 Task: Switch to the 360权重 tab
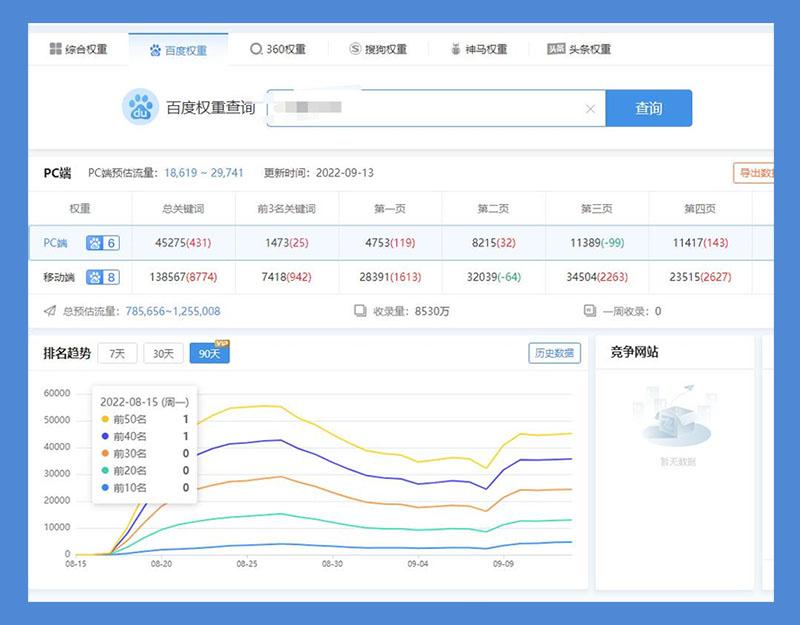pos(278,49)
